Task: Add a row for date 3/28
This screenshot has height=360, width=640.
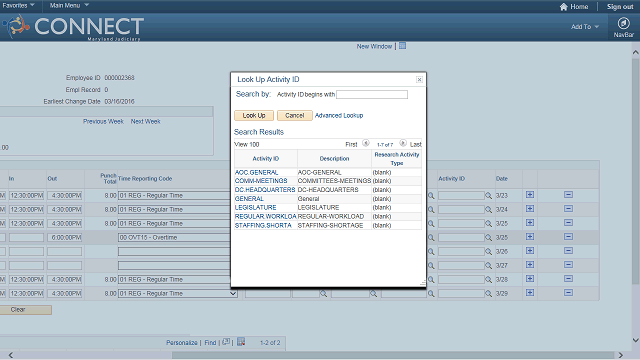Action: [530, 279]
